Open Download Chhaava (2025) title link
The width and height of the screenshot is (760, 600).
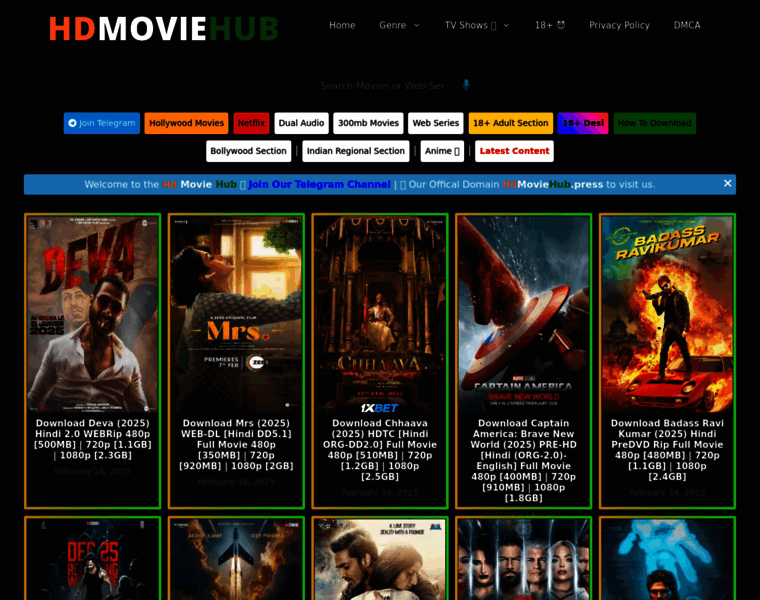click(x=380, y=450)
